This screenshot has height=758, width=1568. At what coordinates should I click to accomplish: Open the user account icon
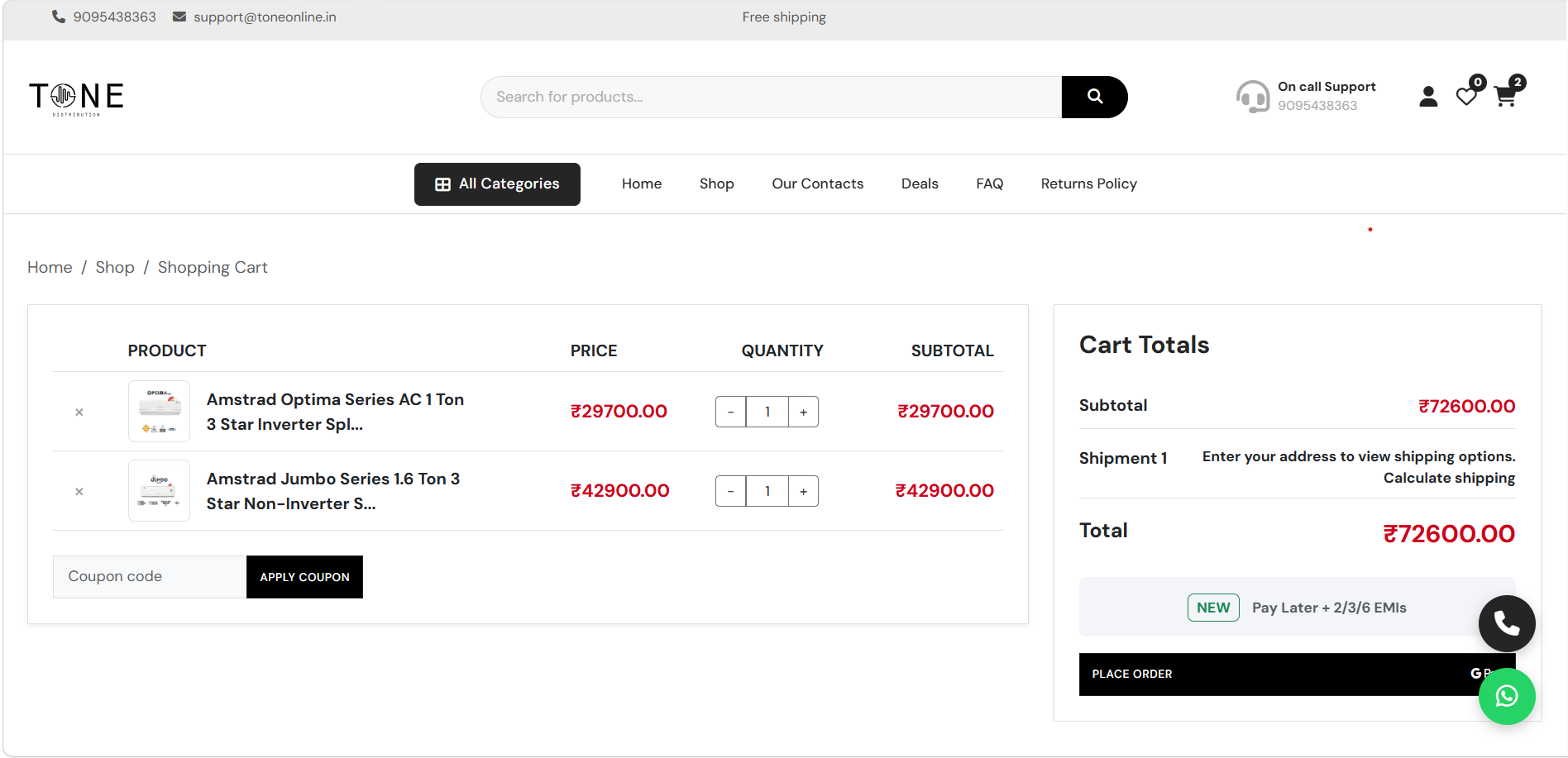1428,97
